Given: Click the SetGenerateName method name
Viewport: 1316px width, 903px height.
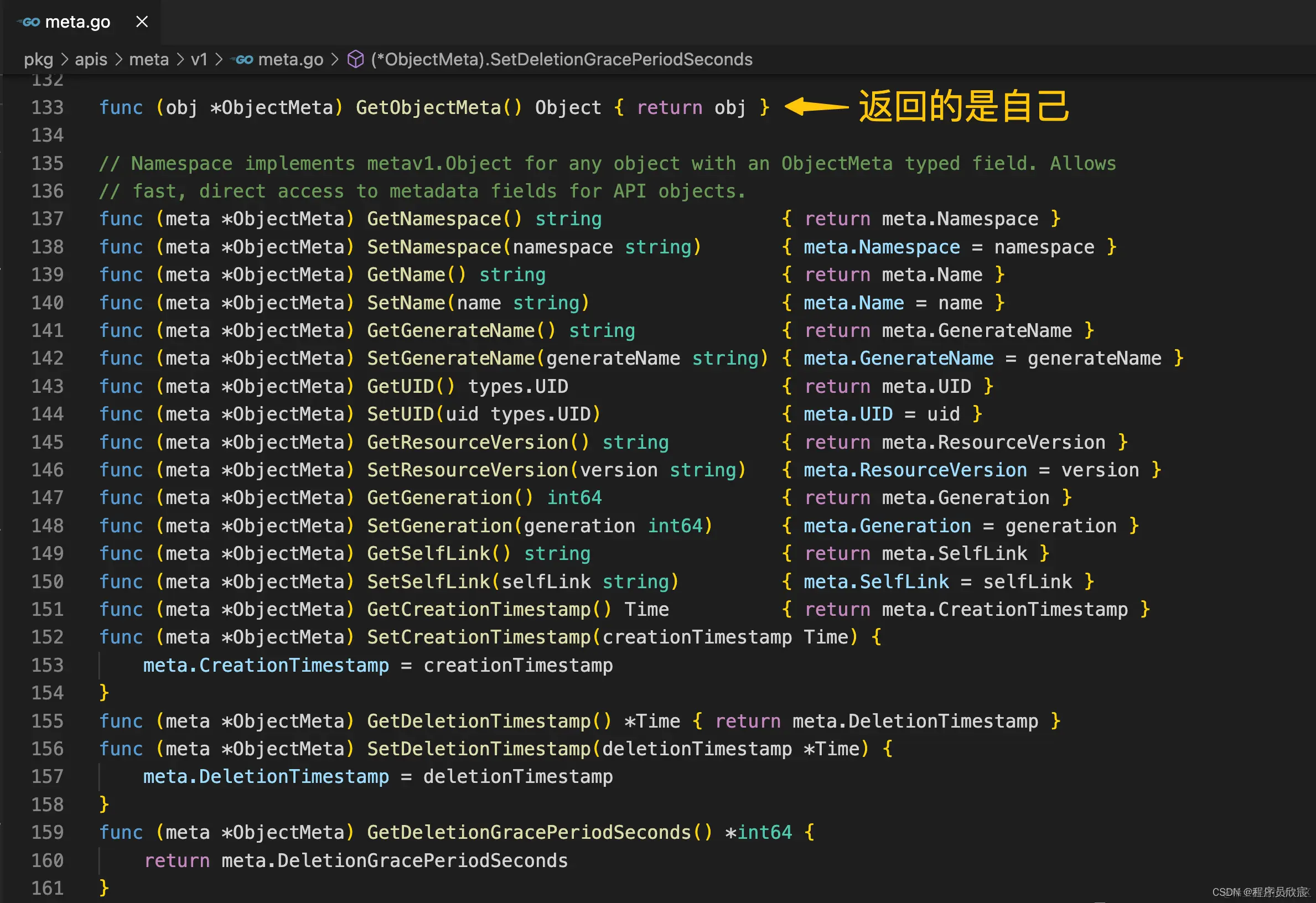Looking at the screenshot, I should coord(450,359).
